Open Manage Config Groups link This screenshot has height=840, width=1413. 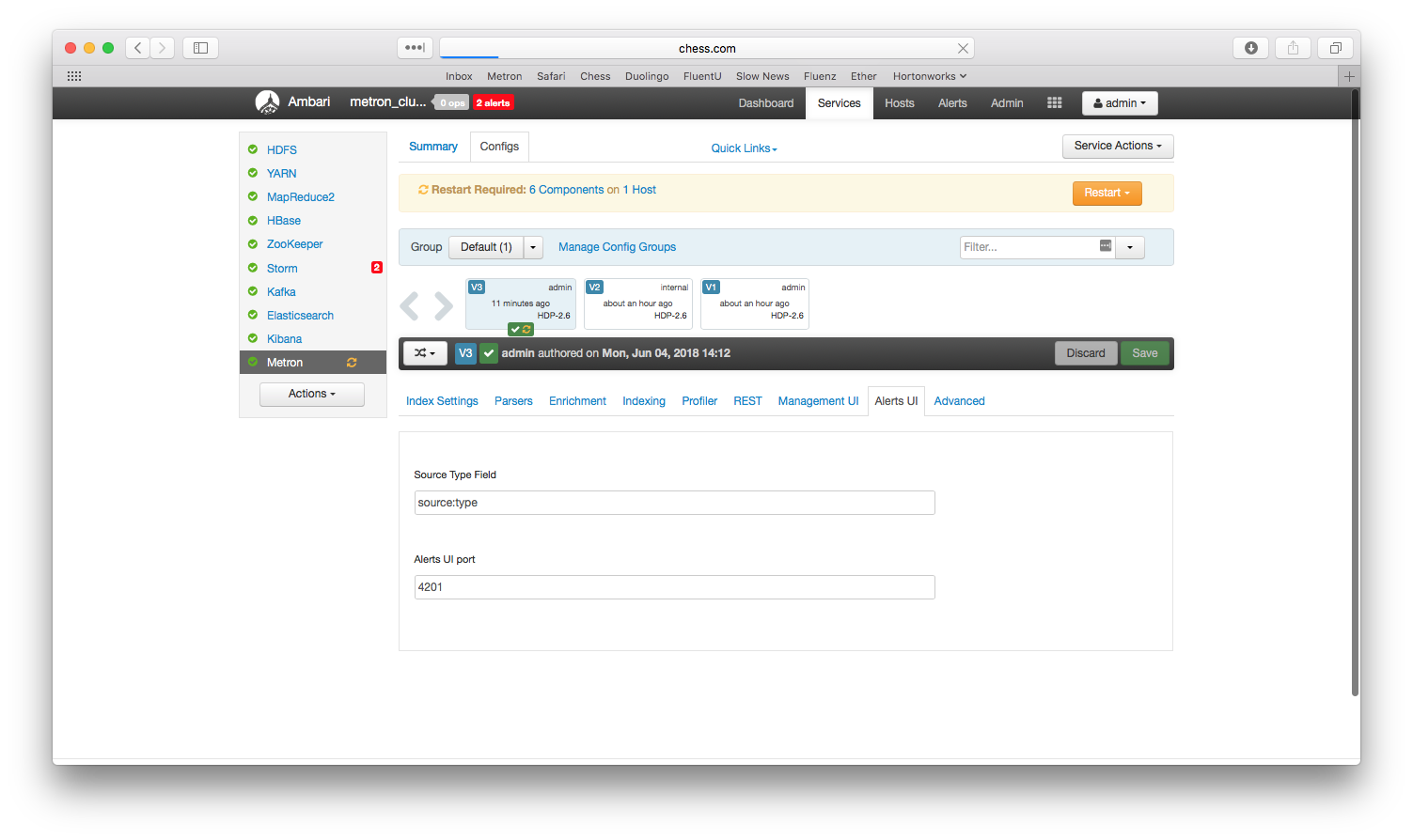pyautogui.click(x=617, y=247)
